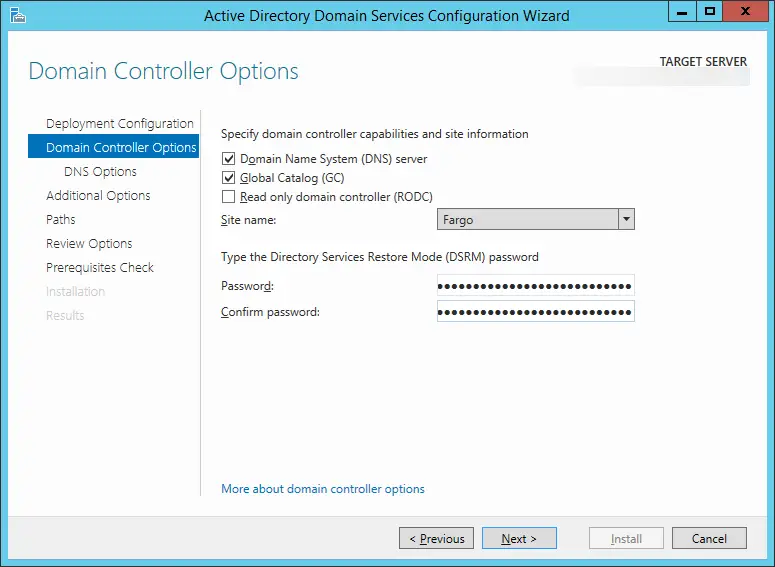Screen dimensions: 775x567
Task: Click the Previous button
Action: point(436,538)
